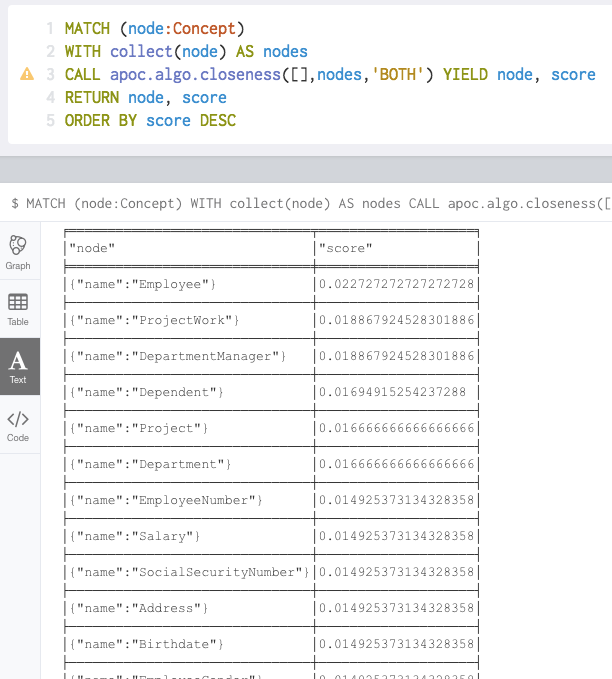Open the Code view tab
This screenshot has width=612, height=679.
pyautogui.click(x=19, y=425)
